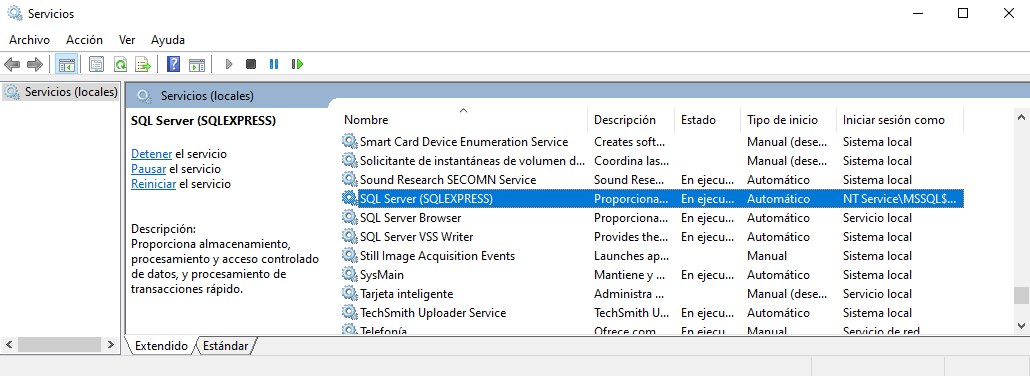Click the Back arrow toolbar icon
1030x376 pixels.
pyautogui.click(x=12, y=64)
